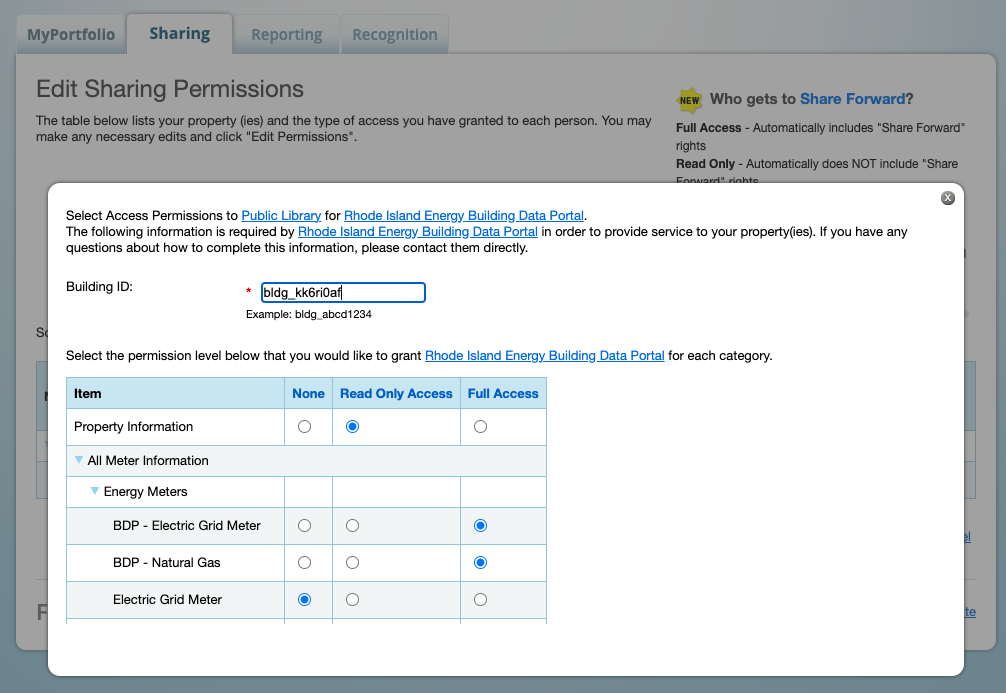Screen dimensions: 1006x693
Task: Grant Full Access for Property Information
Action: click(481, 427)
